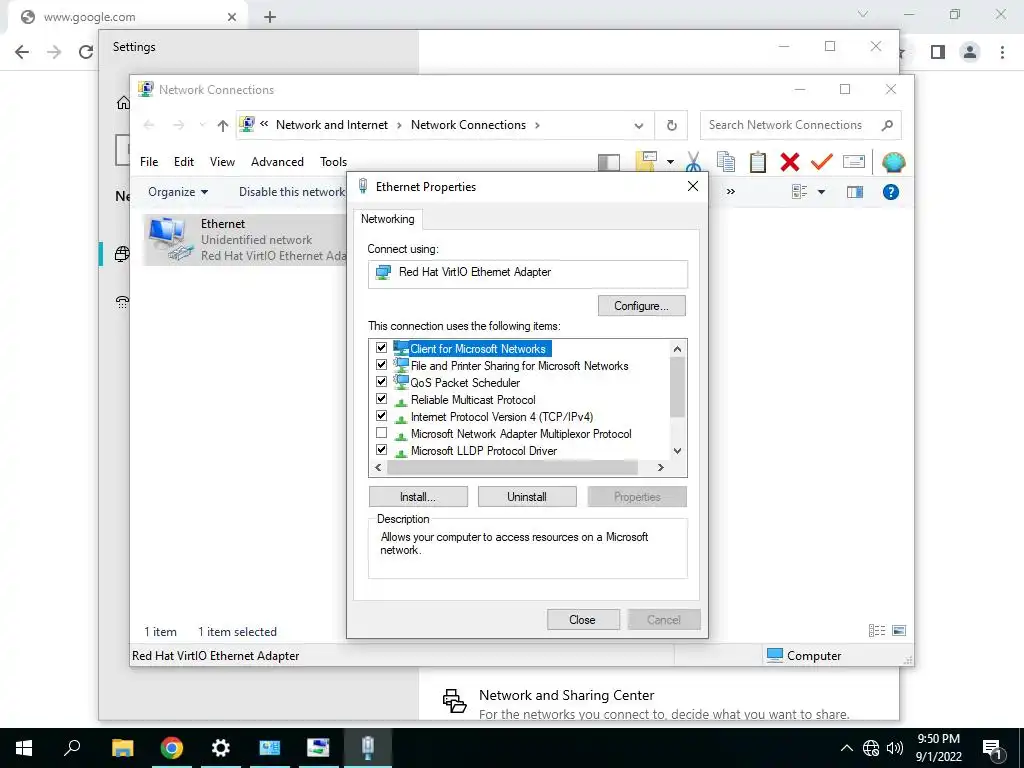
Task: Click the folder options icon in toolbar
Action: (646, 161)
